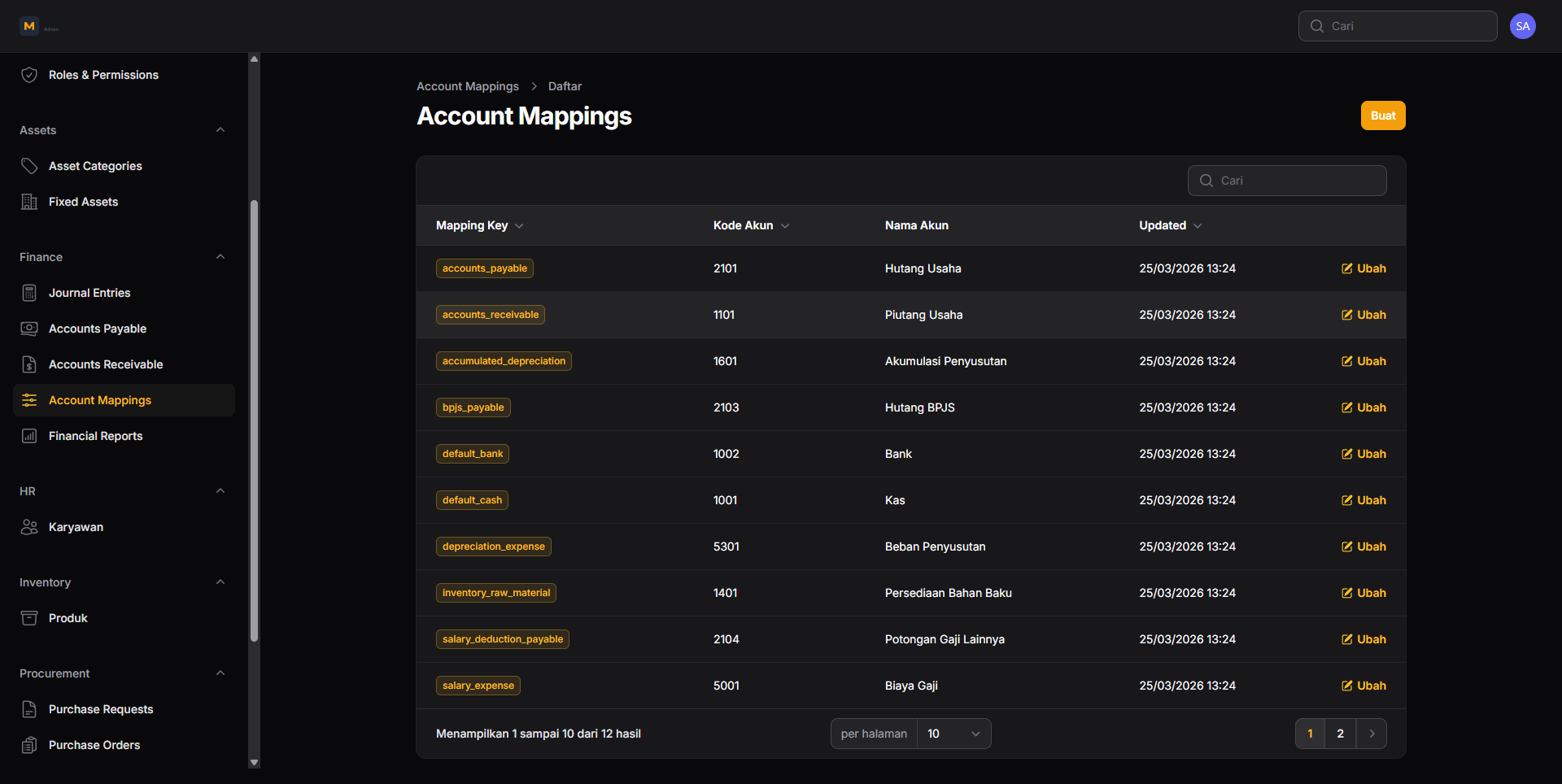Click edit icon for default_bank row
The image size is (1562, 784).
[1347, 454]
